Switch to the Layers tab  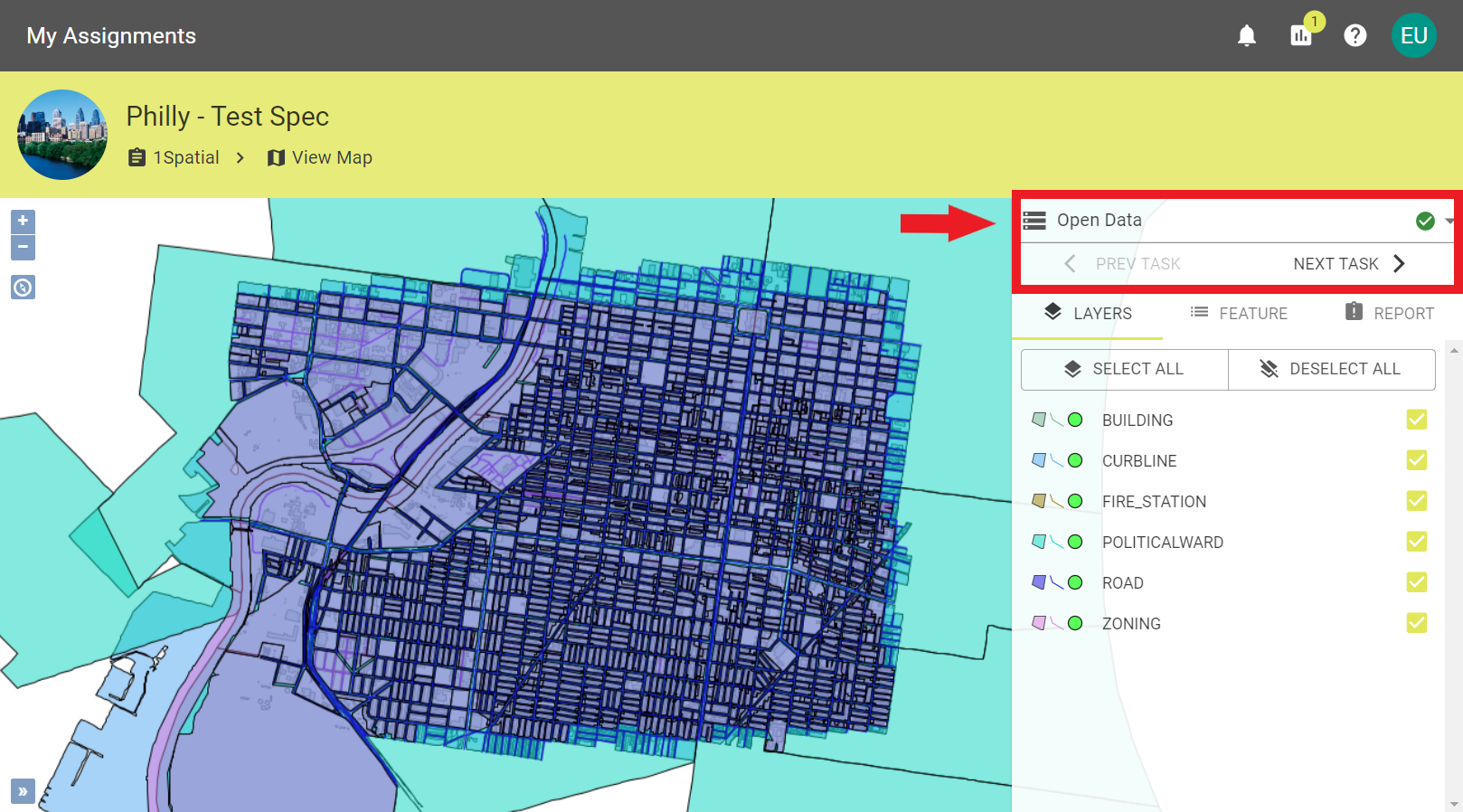point(1088,313)
